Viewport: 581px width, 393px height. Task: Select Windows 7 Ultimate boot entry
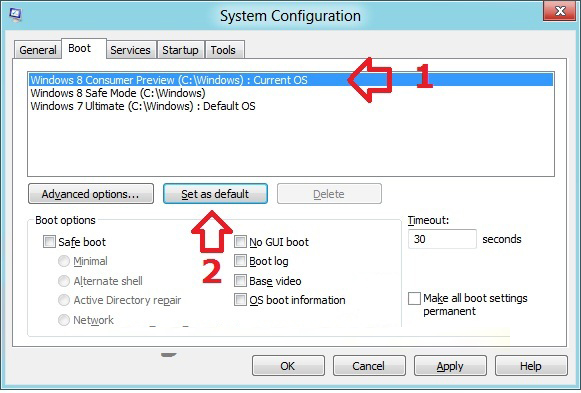(291, 106)
